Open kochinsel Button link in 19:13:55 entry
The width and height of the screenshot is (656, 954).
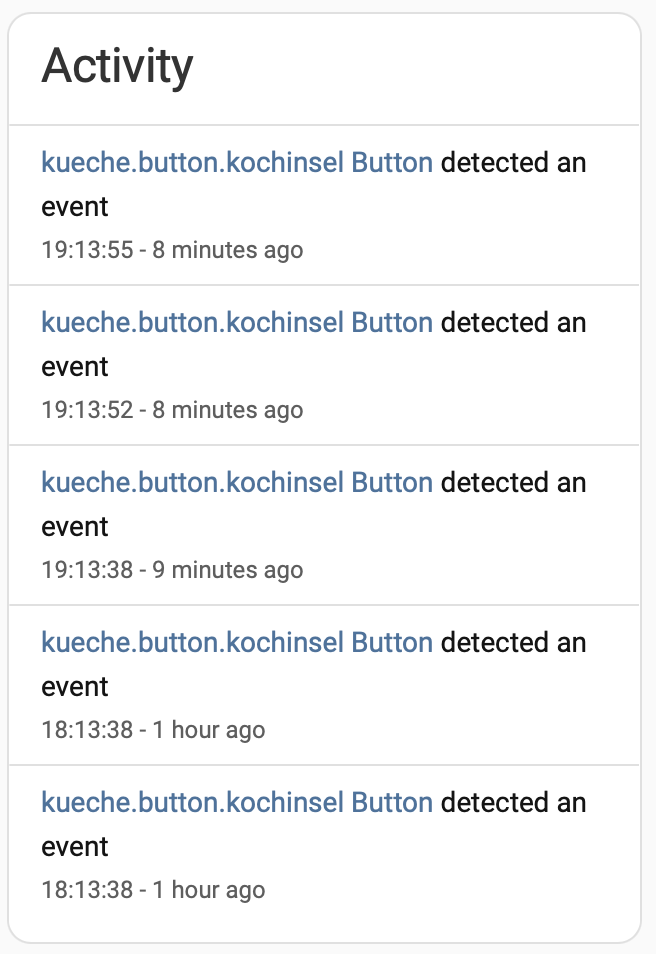click(237, 162)
